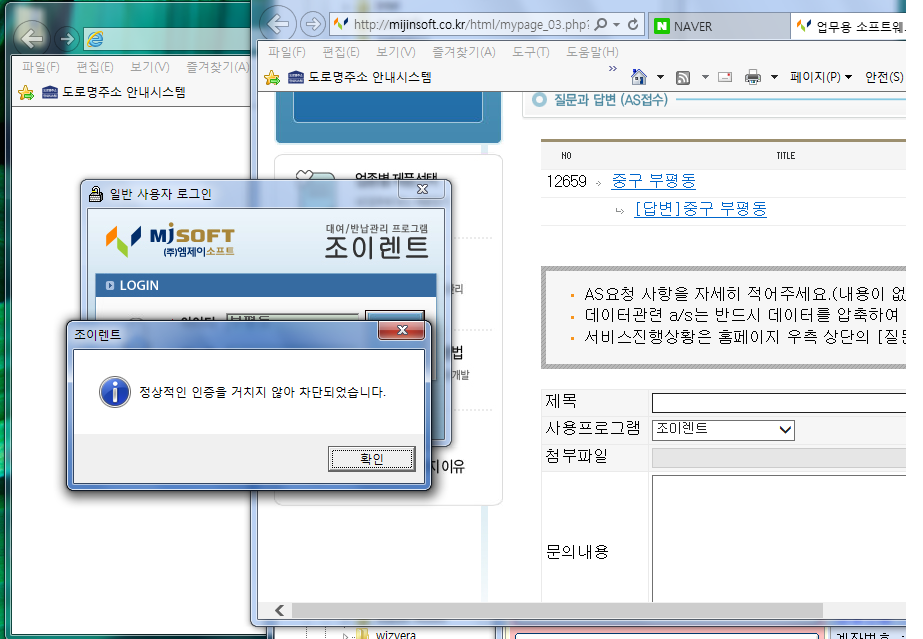Click the MJSOFT logo in the login window
The image size is (923, 639).
tap(170, 240)
